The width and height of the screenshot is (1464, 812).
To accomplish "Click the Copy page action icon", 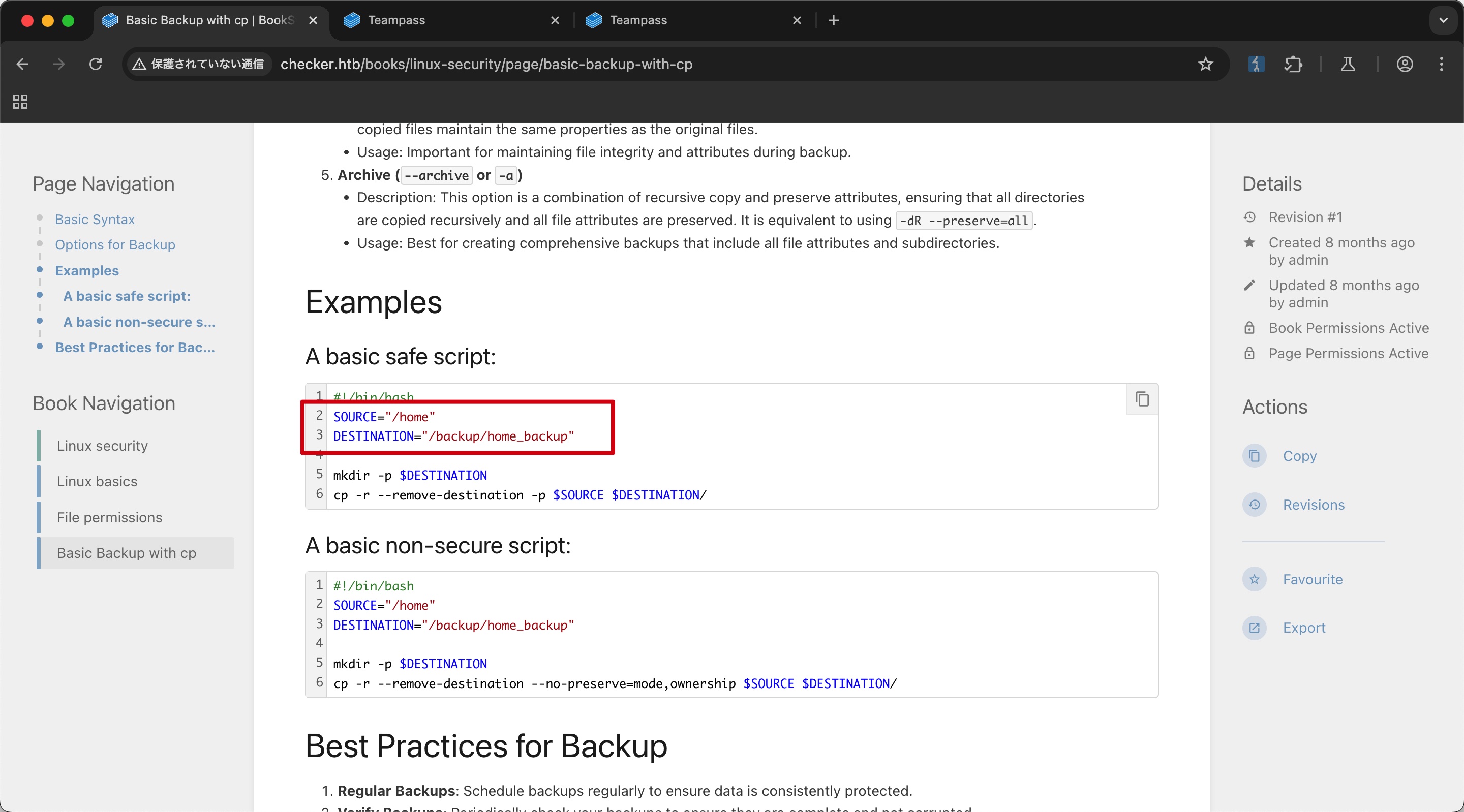I will 1254,456.
